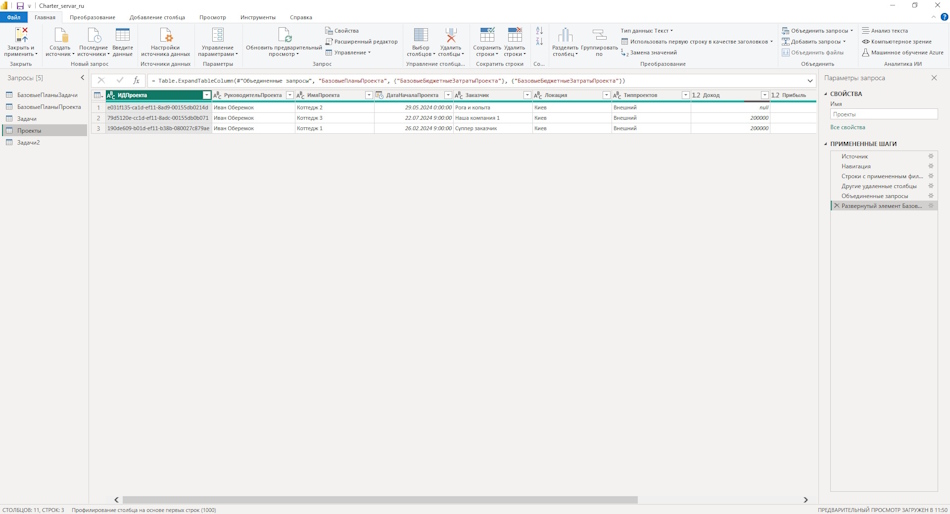950x514 pixels.
Task: Open the settings gear for the Источник step
Action: pos(931,156)
